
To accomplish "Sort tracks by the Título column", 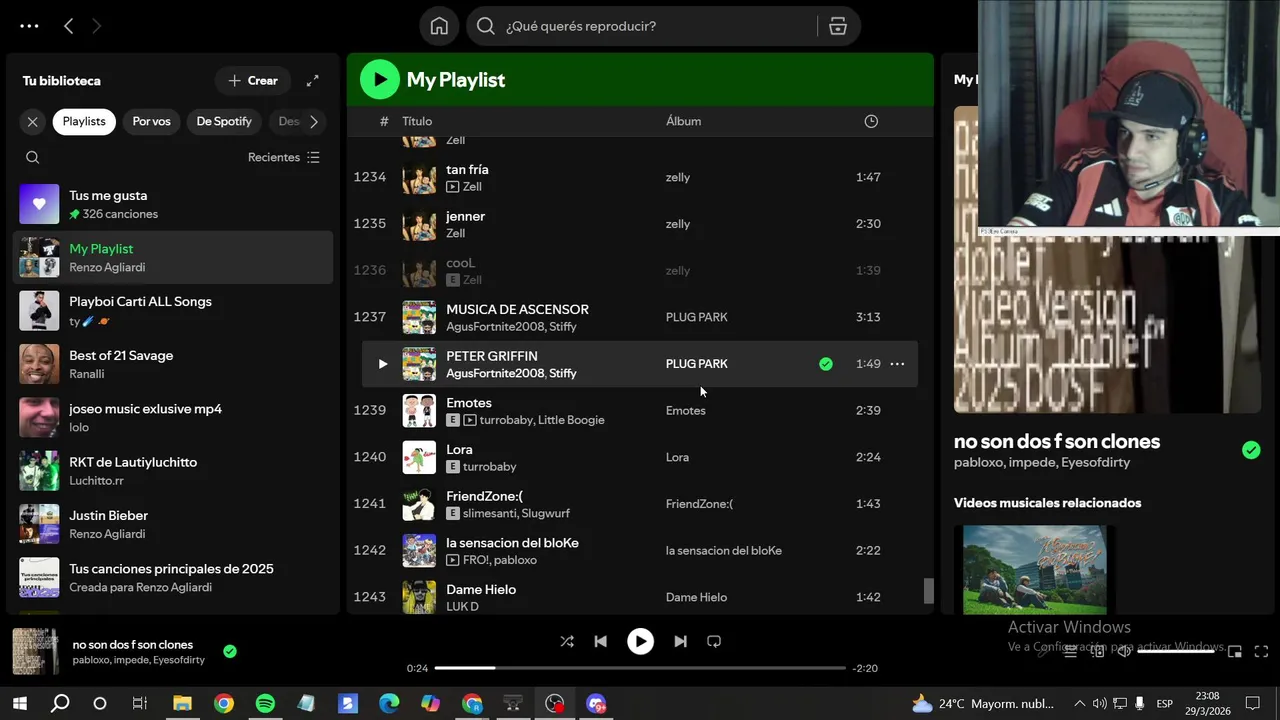I will (x=417, y=121).
